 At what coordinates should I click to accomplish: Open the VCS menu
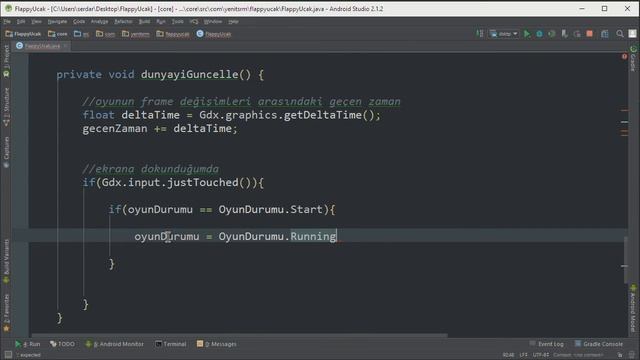[x=193, y=21]
